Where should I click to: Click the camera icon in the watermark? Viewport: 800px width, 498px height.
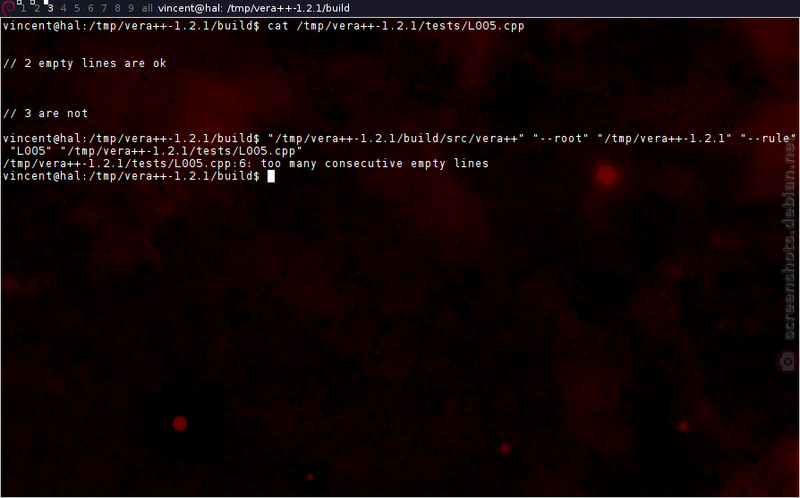tap(787, 362)
